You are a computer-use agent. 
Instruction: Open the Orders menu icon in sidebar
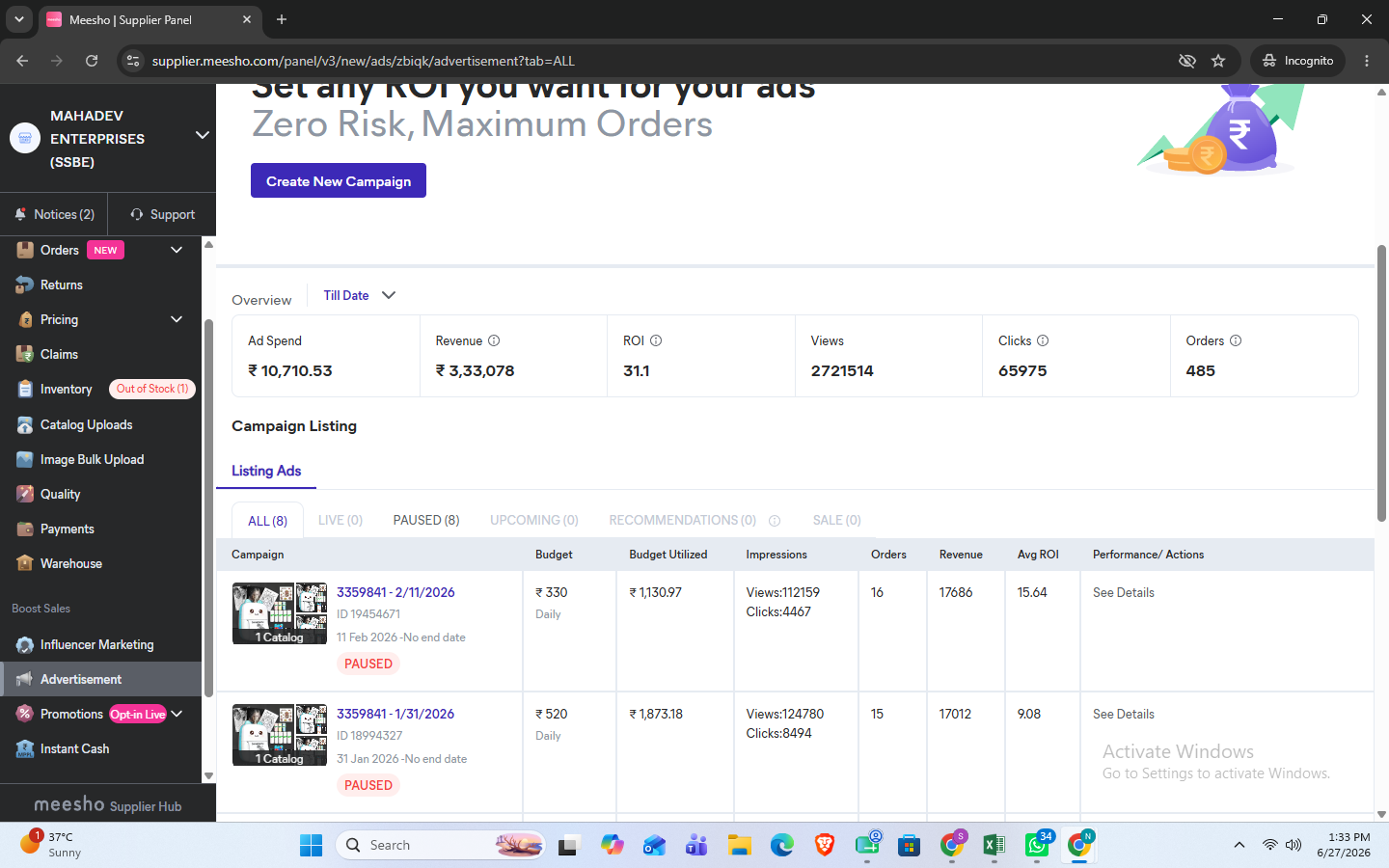coord(25,250)
